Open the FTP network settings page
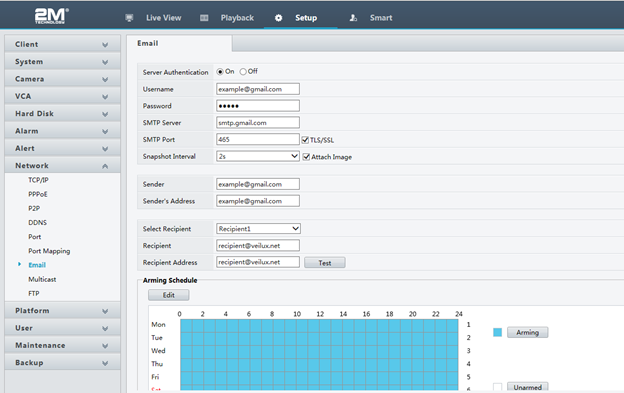 pyautogui.click(x=34, y=294)
